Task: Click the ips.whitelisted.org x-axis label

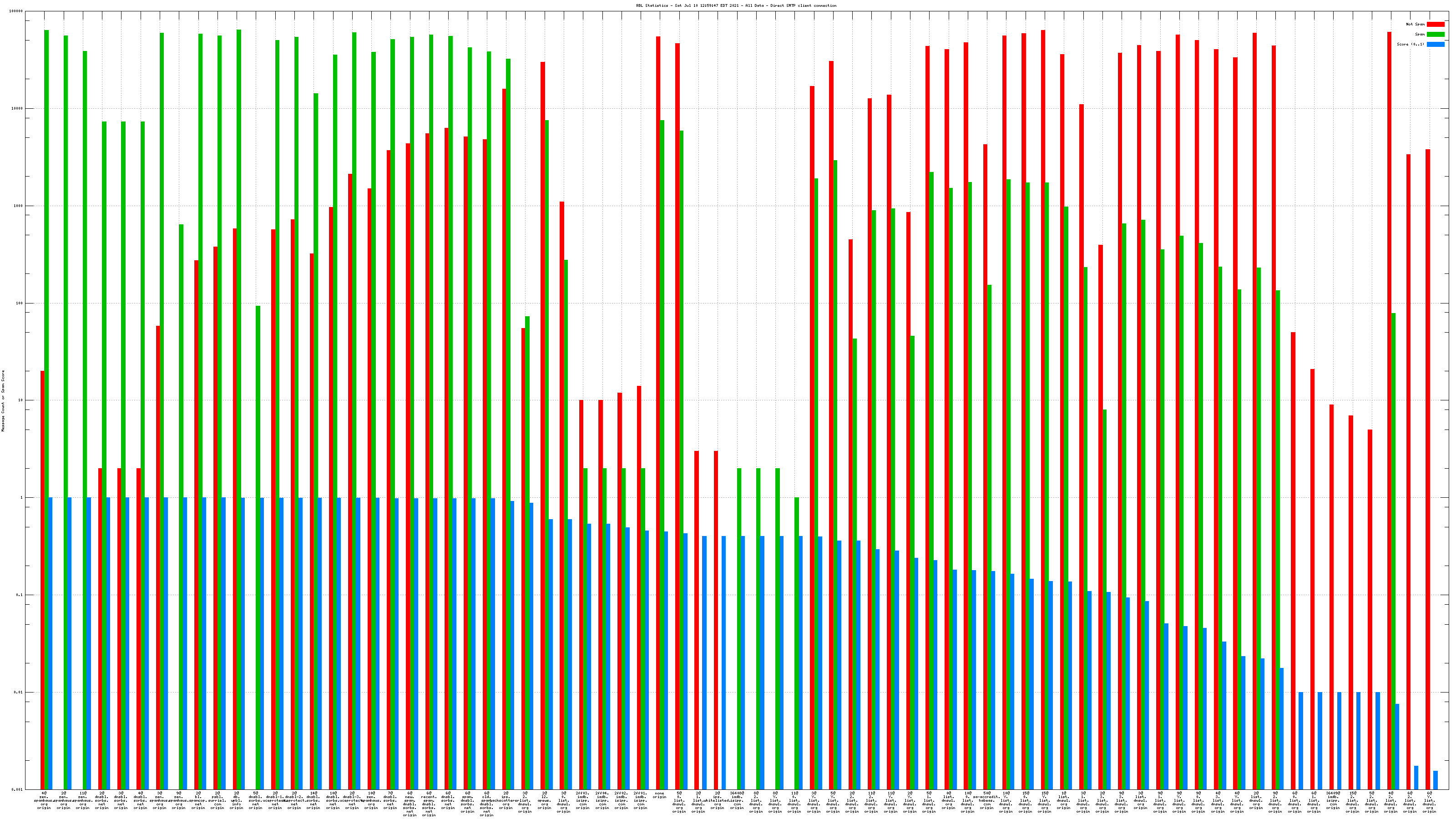Action: tap(717, 800)
